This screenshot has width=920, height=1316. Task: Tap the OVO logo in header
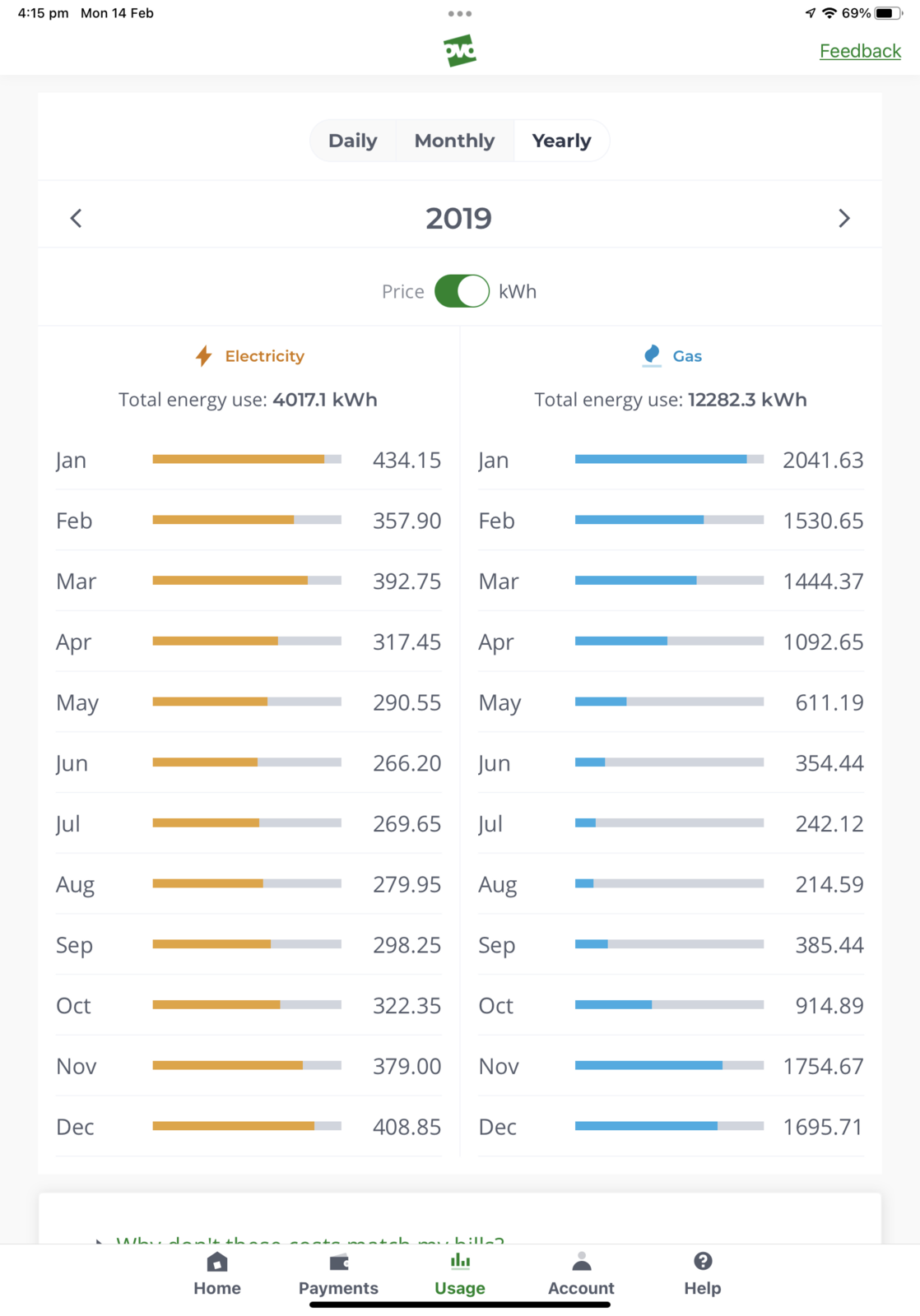pyautogui.click(x=459, y=50)
